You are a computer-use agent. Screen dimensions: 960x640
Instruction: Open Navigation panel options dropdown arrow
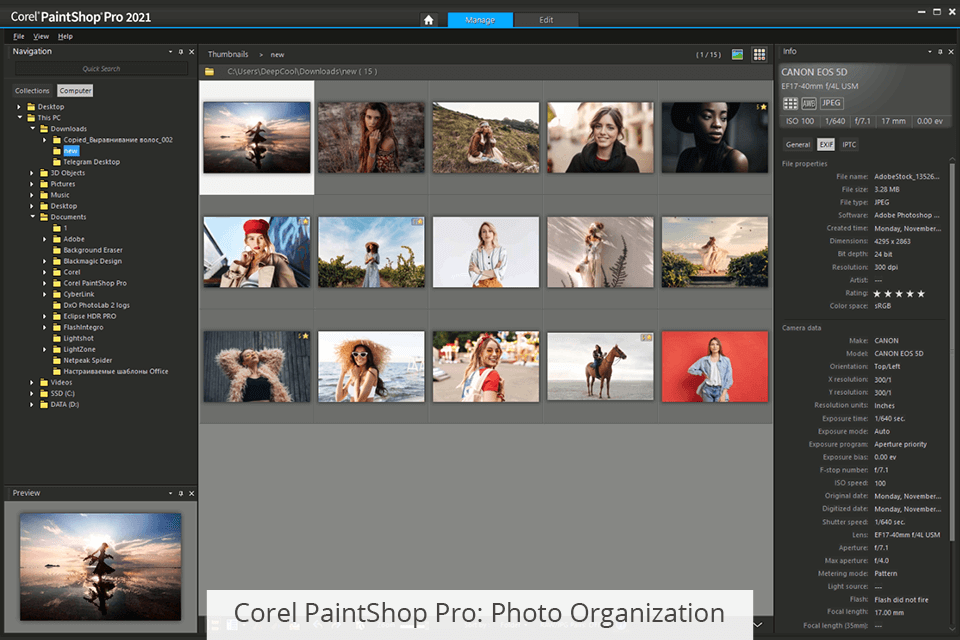pyautogui.click(x=170, y=51)
